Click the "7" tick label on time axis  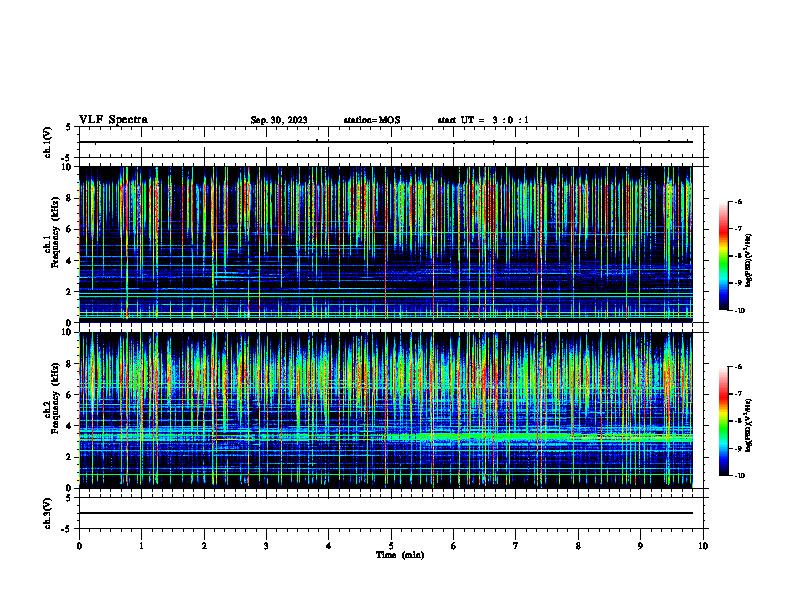(516, 546)
